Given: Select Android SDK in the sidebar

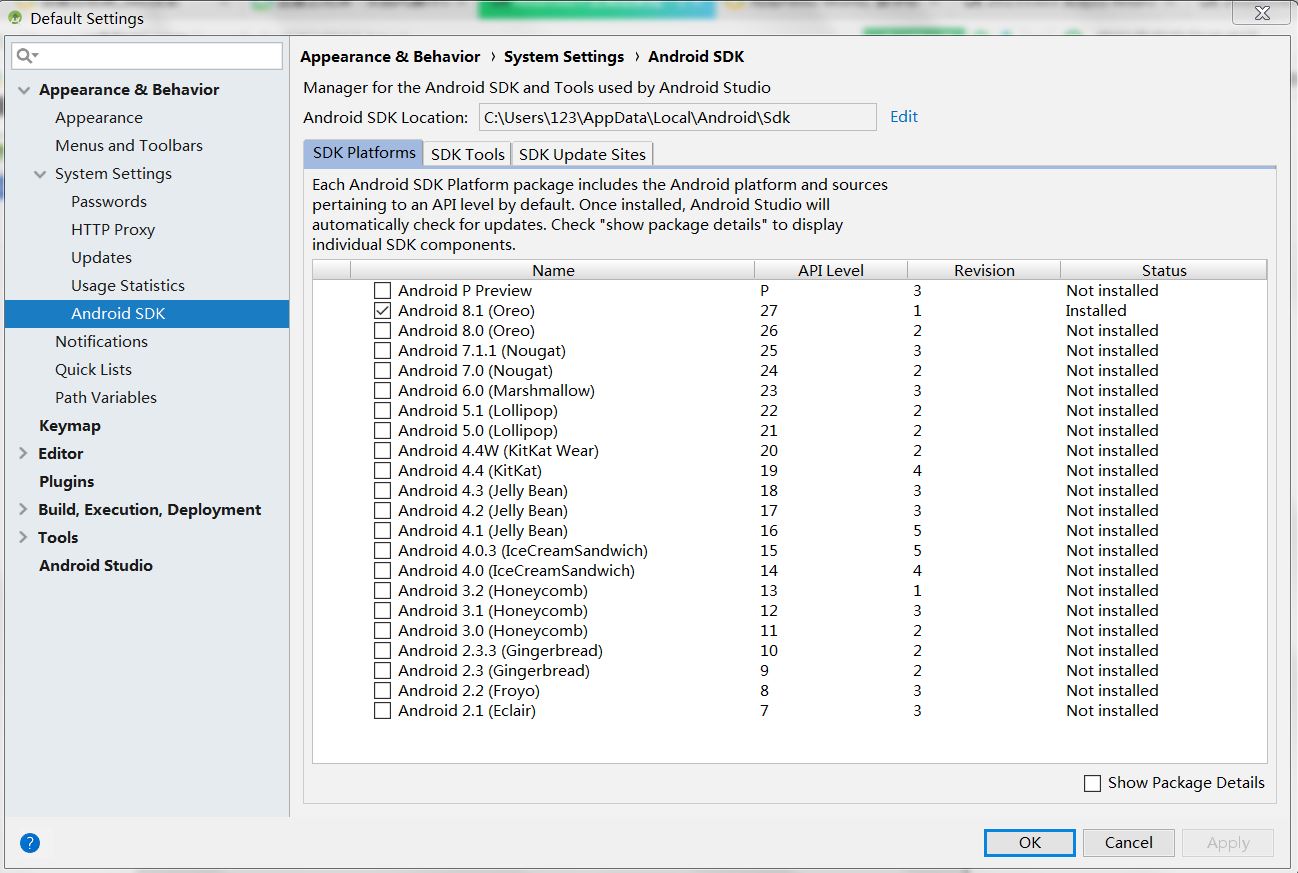Looking at the screenshot, I should pyautogui.click(x=147, y=314).
